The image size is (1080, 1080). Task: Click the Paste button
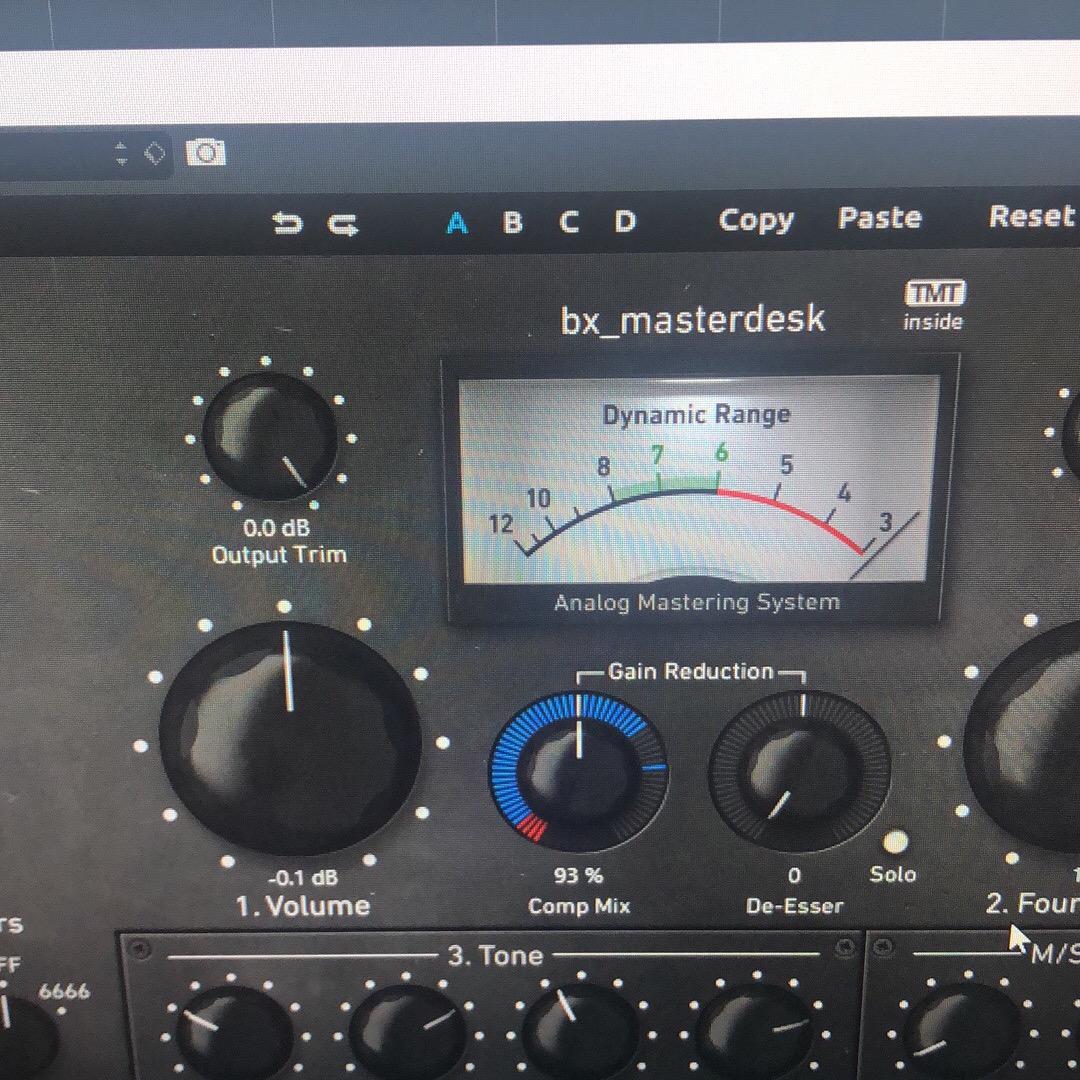880,218
